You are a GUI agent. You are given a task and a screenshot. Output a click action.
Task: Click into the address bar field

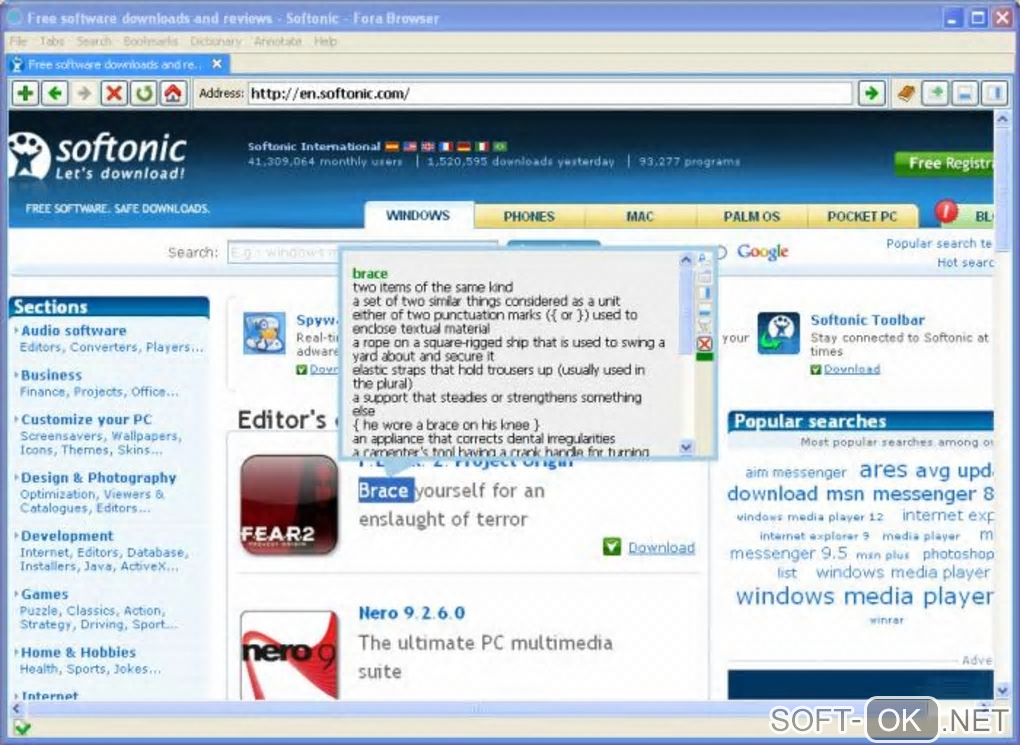pos(550,94)
